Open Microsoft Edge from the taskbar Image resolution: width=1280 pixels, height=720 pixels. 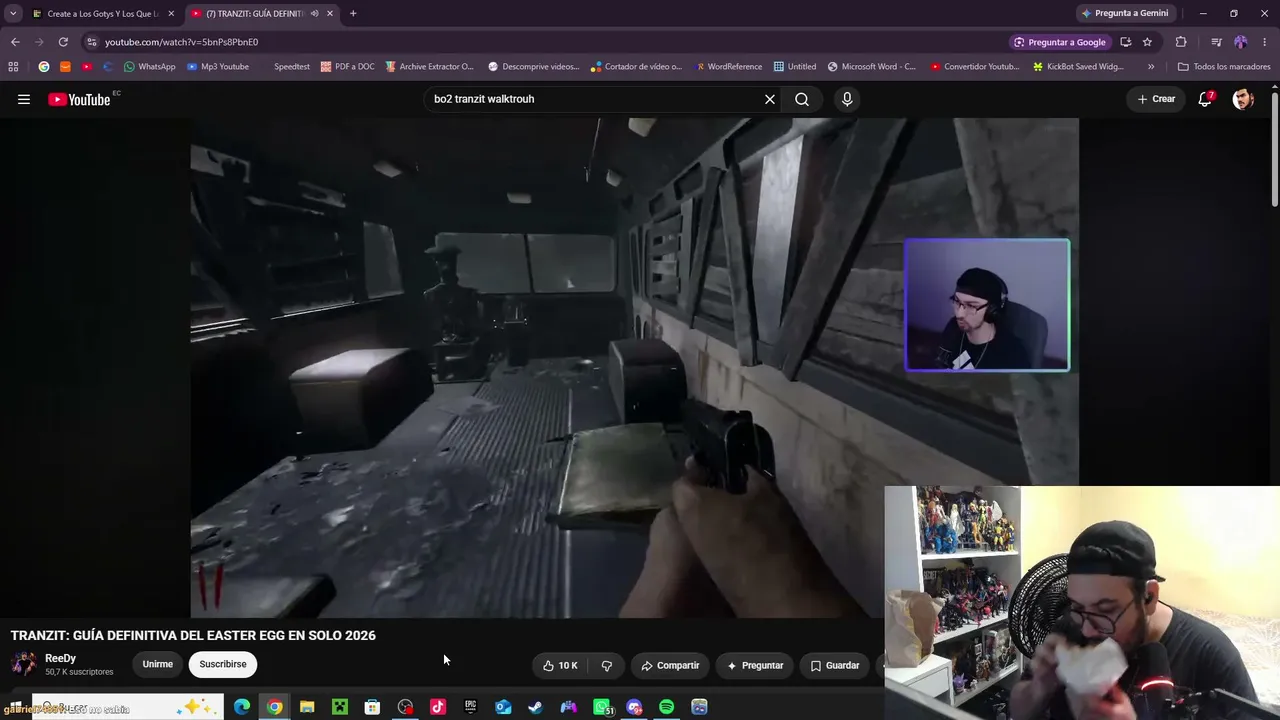[242, 707]
